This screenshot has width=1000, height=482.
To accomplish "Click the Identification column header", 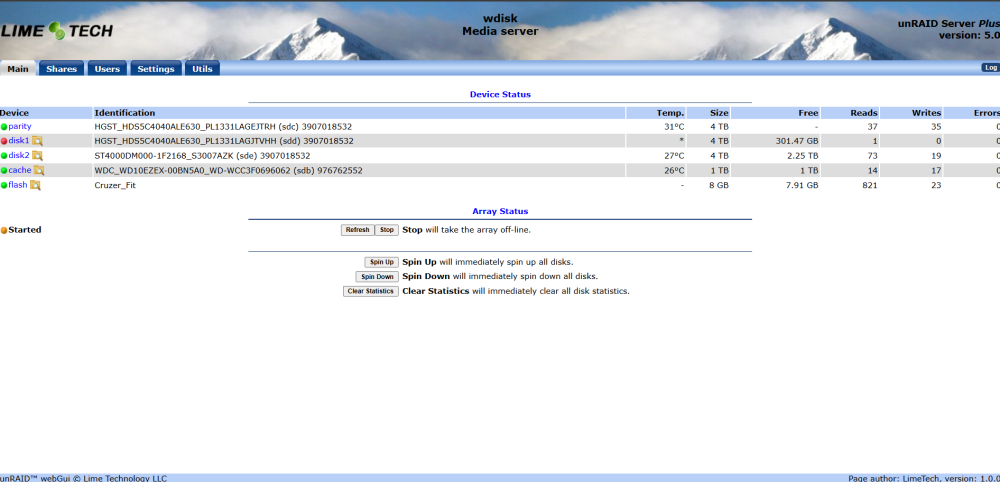I will [x=125, y=113].
